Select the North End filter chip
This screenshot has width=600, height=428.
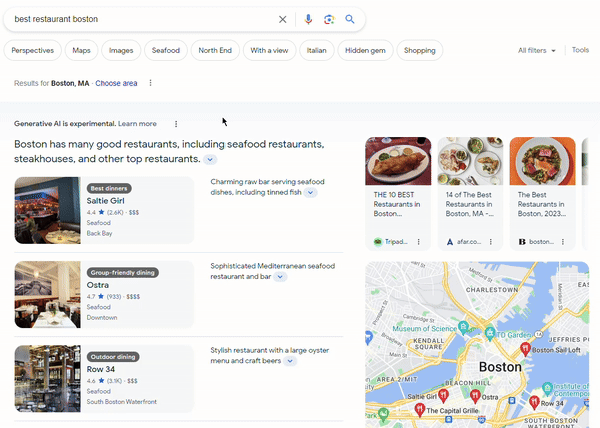215,50
